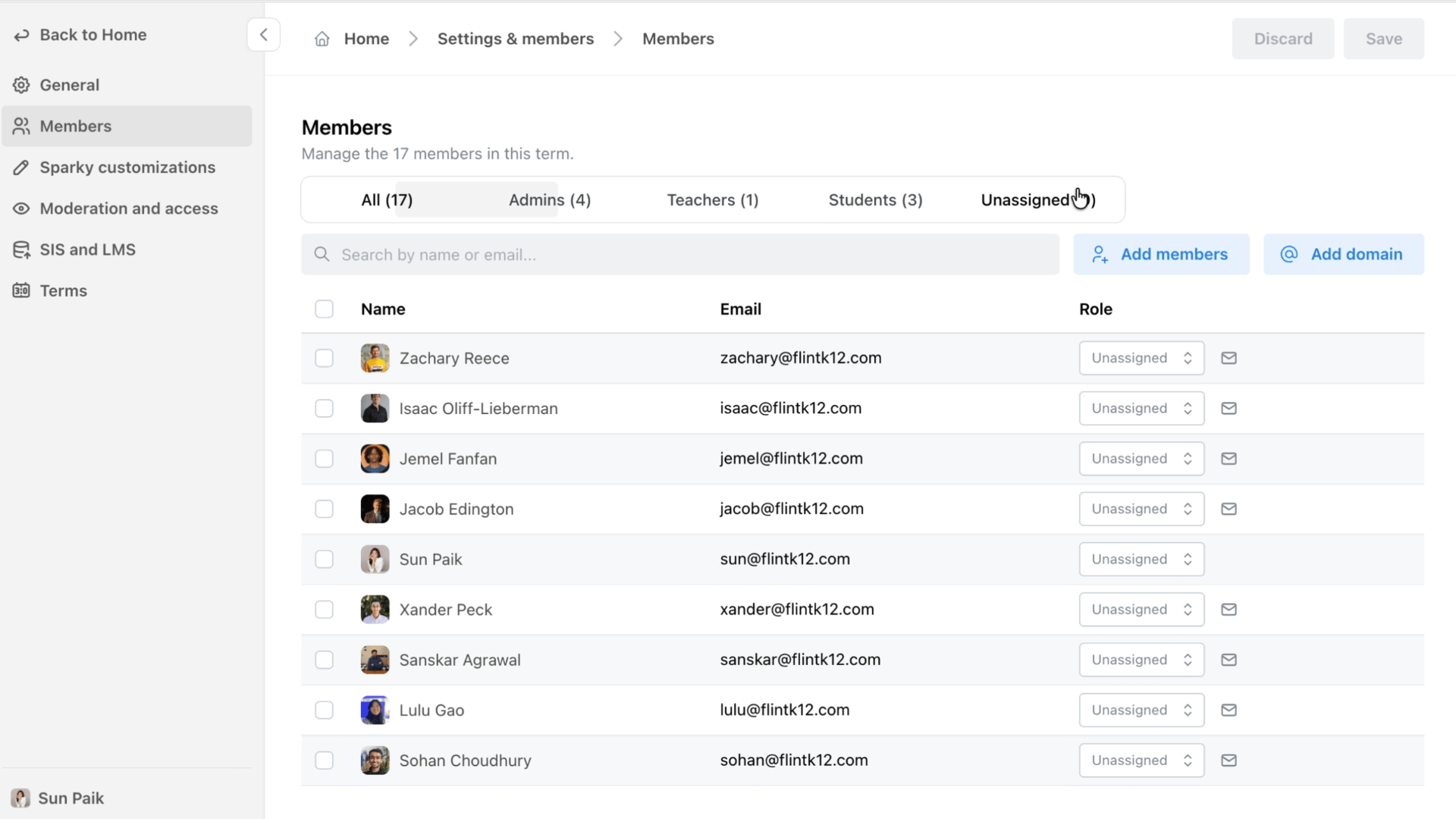The height and width of the screenshot is (819, 1456).
Task: Discard unsaved changes
Action: tap(1282, 38)
